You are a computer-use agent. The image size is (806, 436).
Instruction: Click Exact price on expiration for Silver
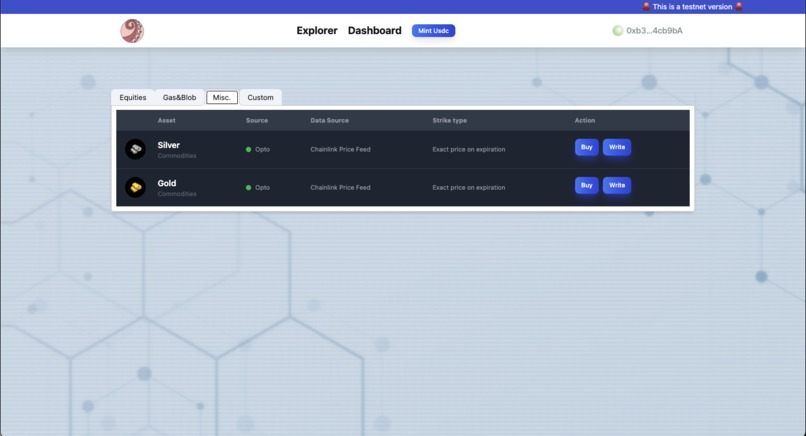469,150
